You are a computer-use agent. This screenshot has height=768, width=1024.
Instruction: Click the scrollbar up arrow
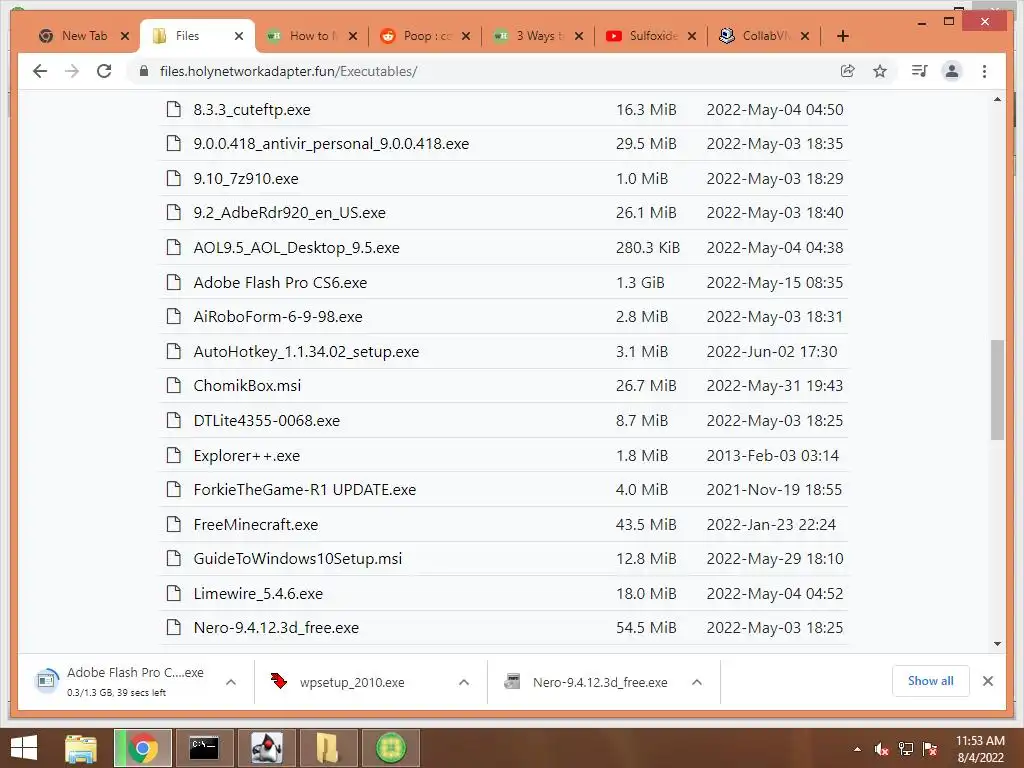coord(997,99)
